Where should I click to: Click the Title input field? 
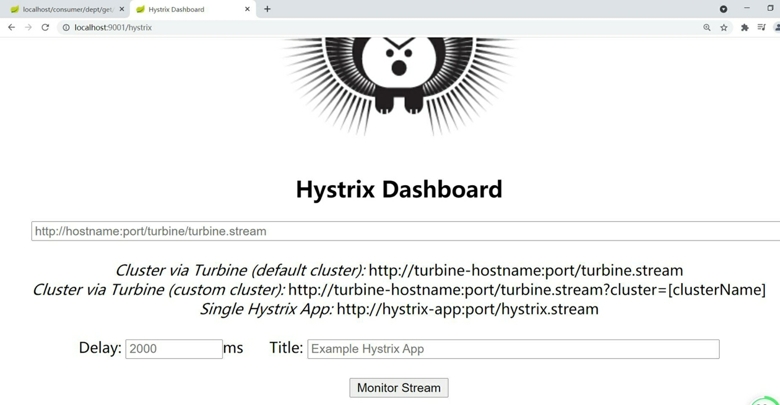pos(513,349)
